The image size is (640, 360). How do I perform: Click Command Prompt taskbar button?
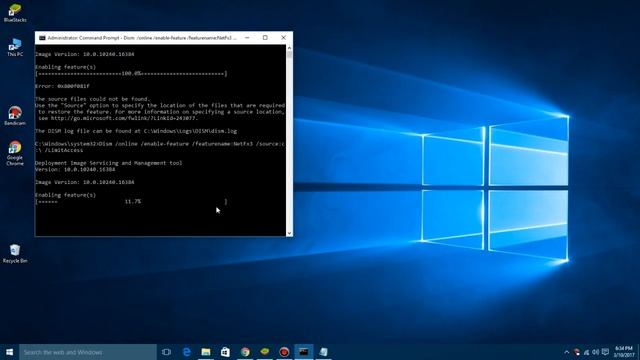coord(304,352)
